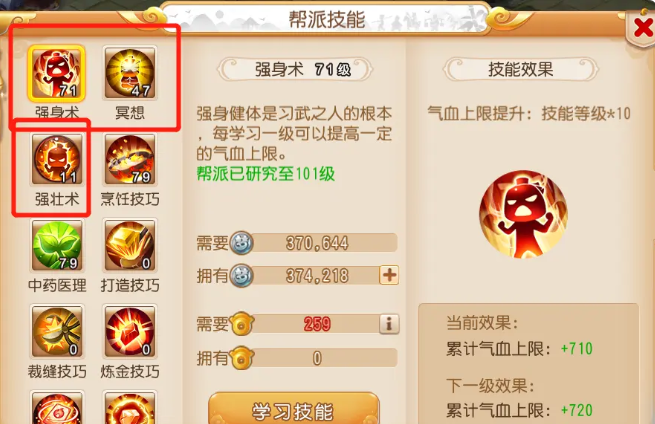The width and height of the screenshot is (655, 424).
Task: Click the plus button beside 374,218
Action: coord(389,275)
